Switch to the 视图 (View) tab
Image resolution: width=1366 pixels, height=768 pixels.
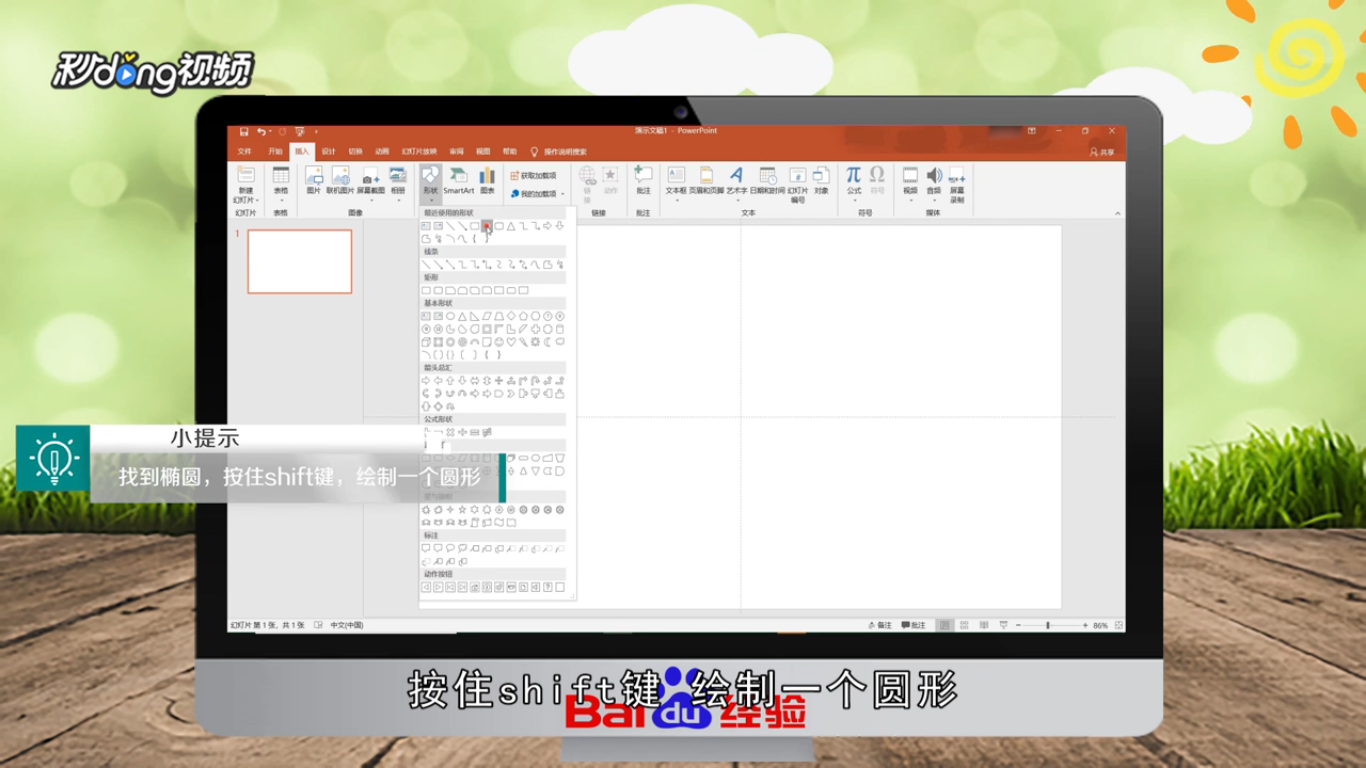(483, 151)
